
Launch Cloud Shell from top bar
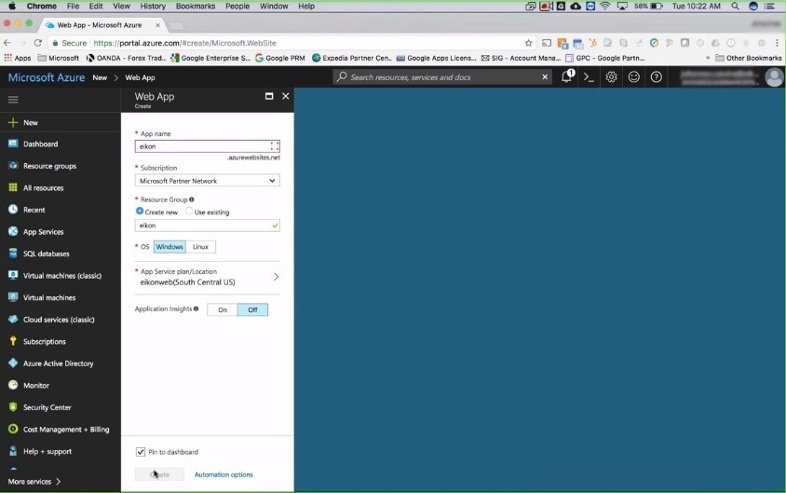[589, 77]
